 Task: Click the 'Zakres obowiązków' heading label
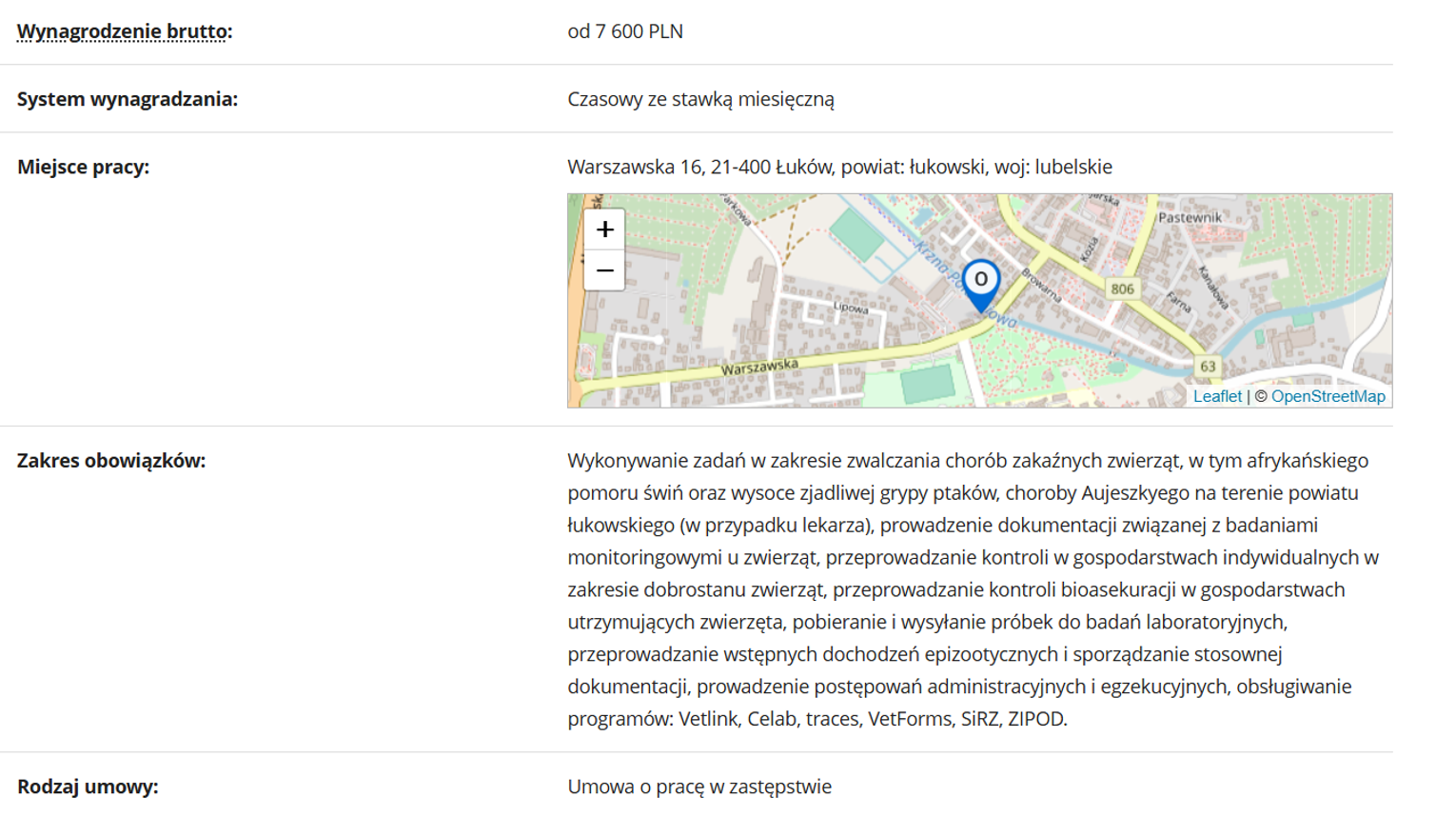pos(111,461)
